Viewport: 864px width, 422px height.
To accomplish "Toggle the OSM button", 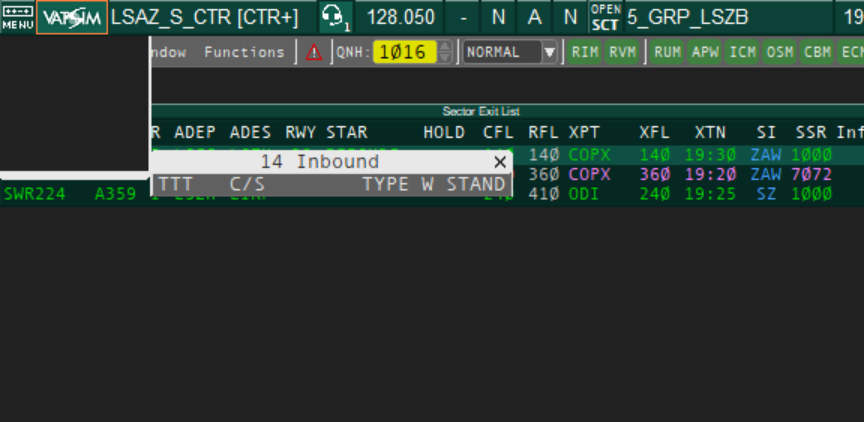I will [779, 53].
